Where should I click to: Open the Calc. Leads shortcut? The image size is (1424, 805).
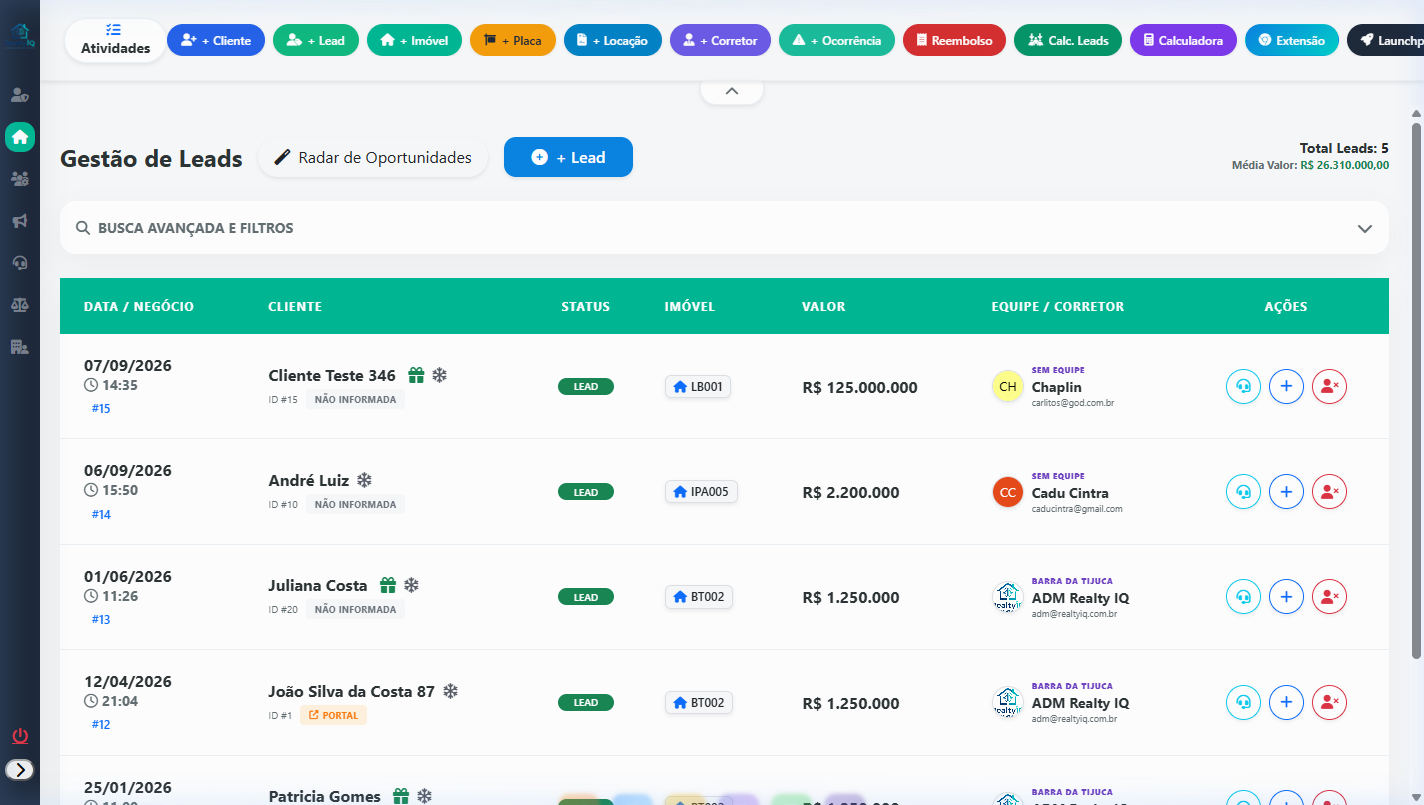1068,41
